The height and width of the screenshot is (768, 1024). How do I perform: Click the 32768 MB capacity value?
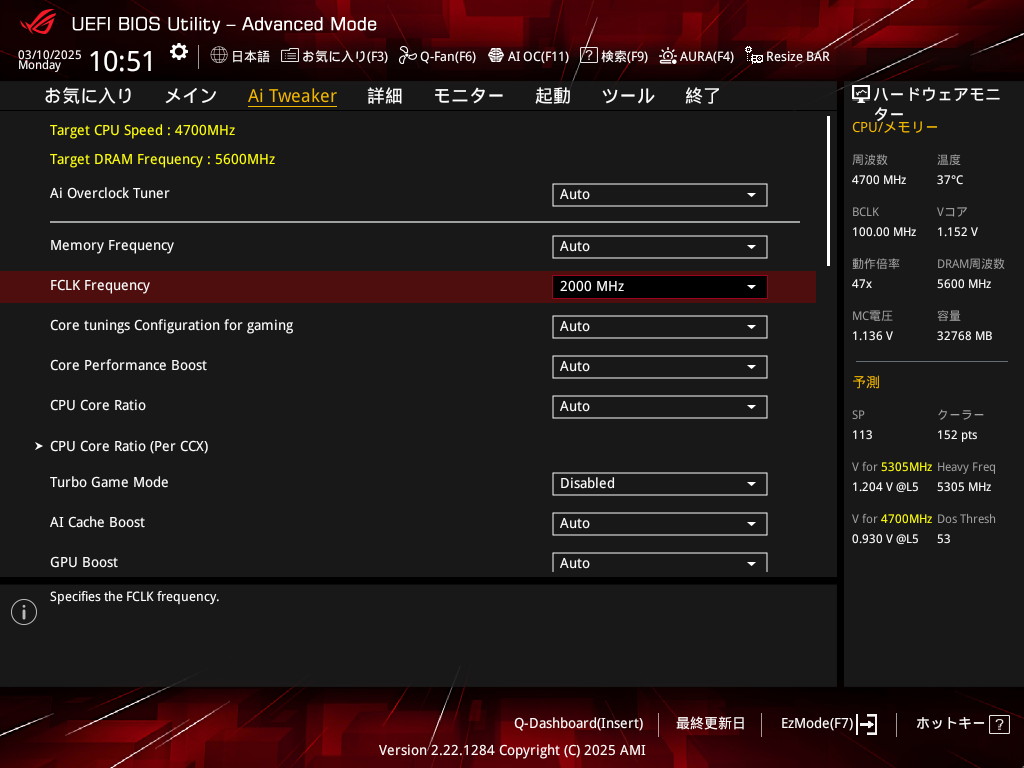pos(965,336)
